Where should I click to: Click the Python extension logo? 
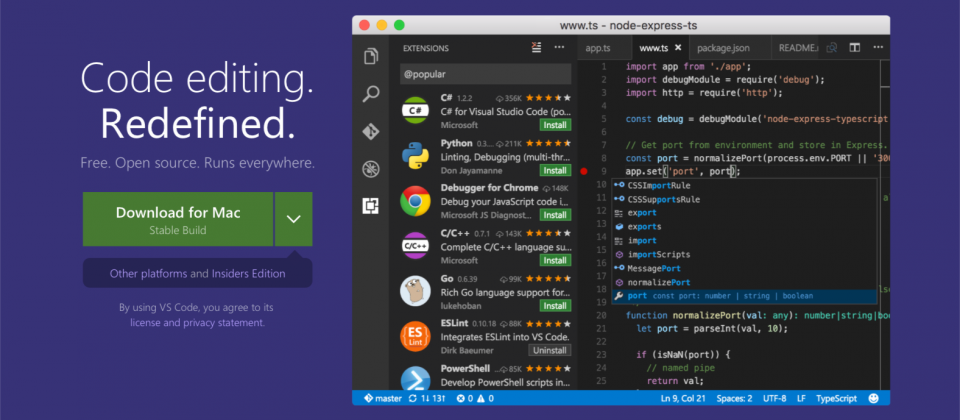click(x=415, y=156)
